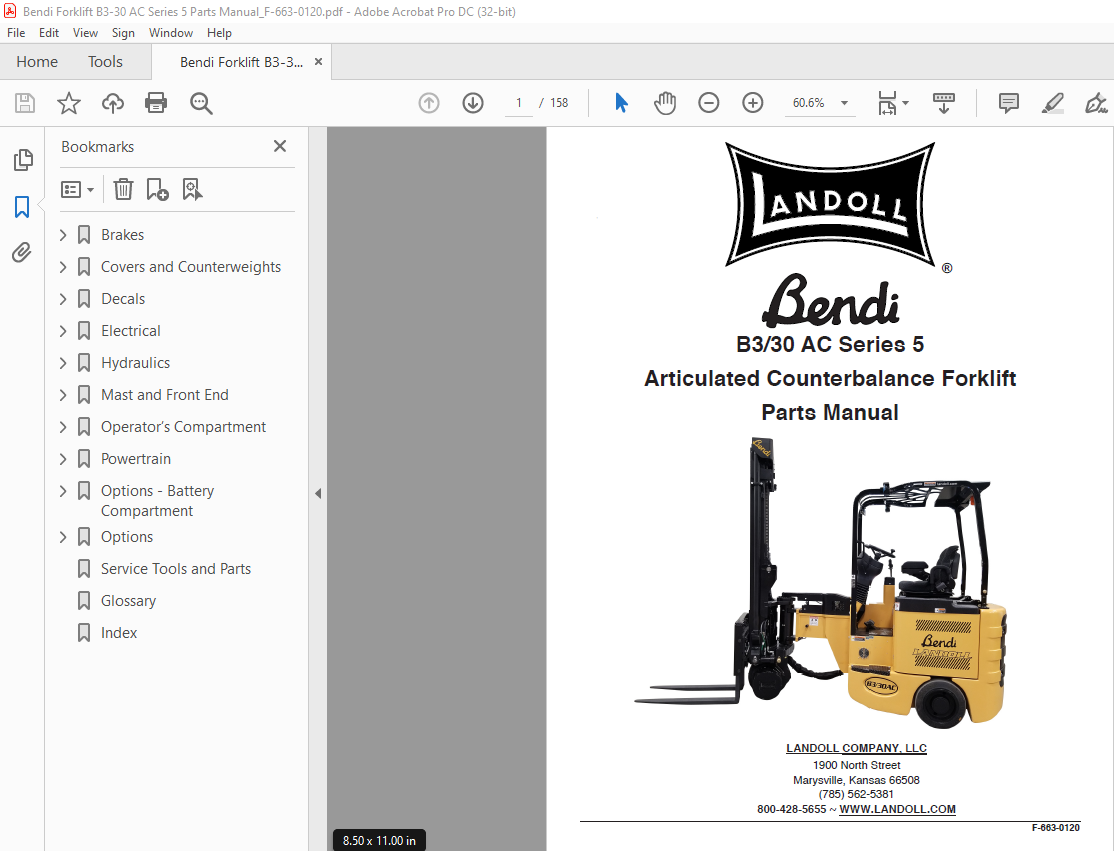Open bookmarks options menu dropdown
This screenshot has height=851, width=1114.
(77, 190)
